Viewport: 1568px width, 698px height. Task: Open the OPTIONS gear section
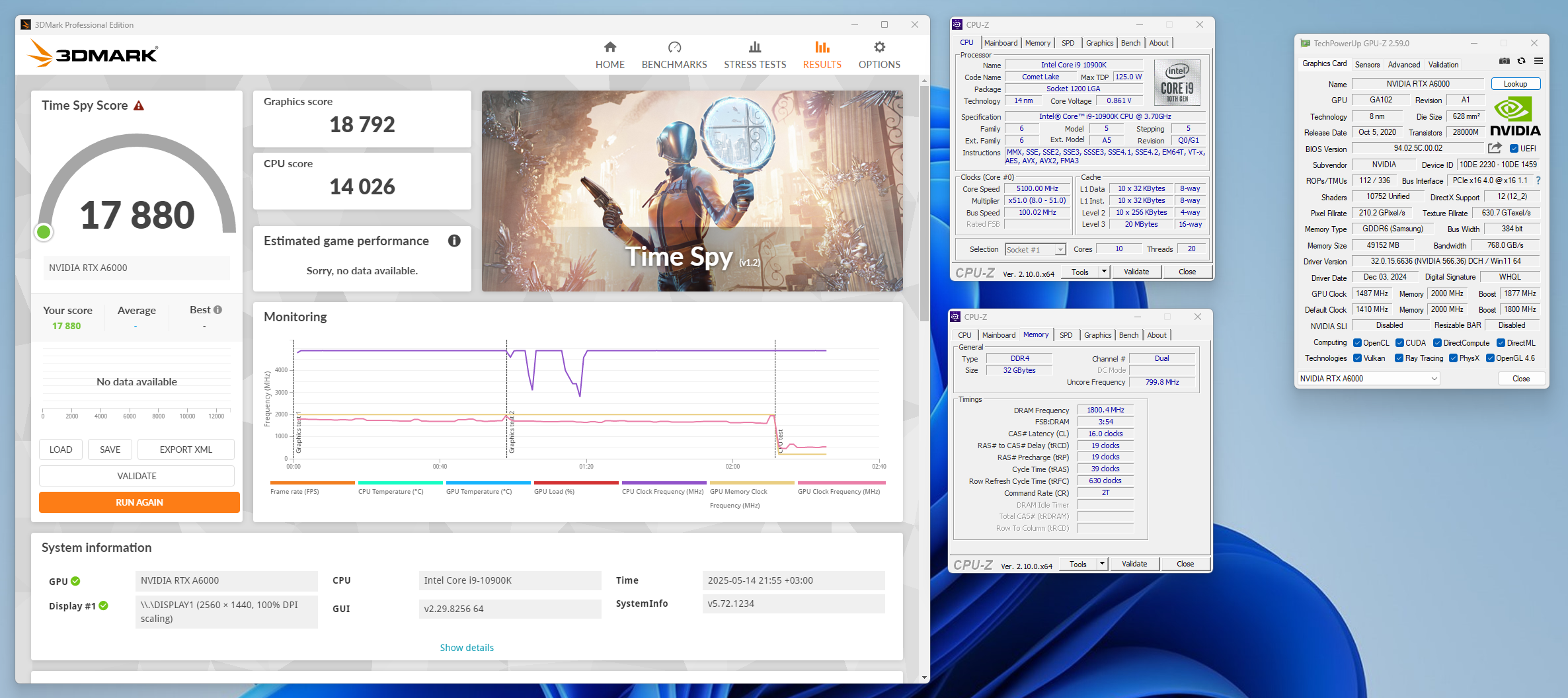(x=879, y=56)
